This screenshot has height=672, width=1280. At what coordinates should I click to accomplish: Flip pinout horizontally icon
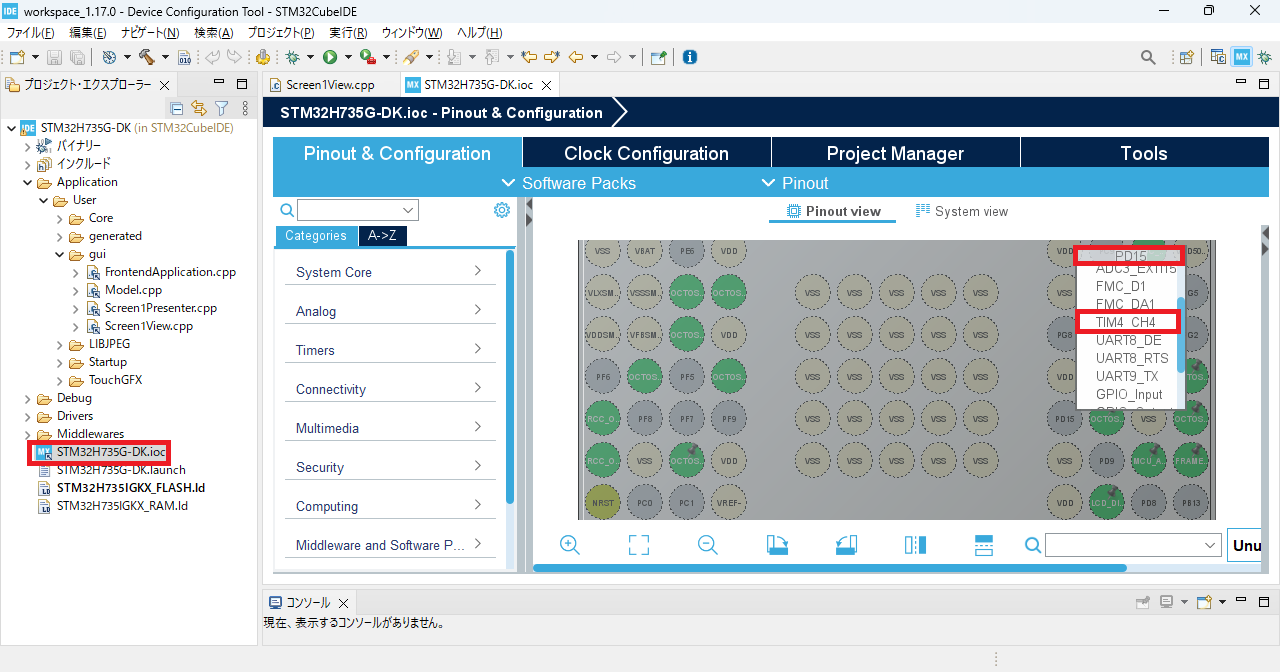click(915, 545)
